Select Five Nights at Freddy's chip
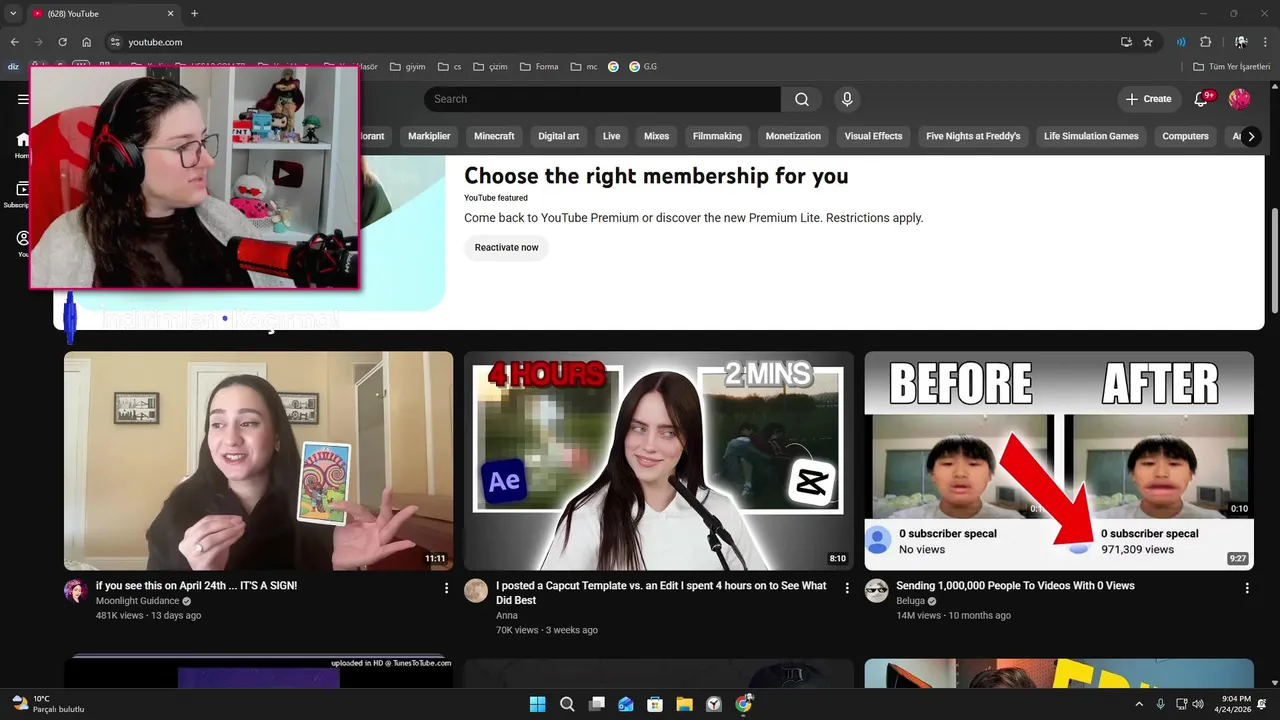1280x720 pixels. click(973, 136)
